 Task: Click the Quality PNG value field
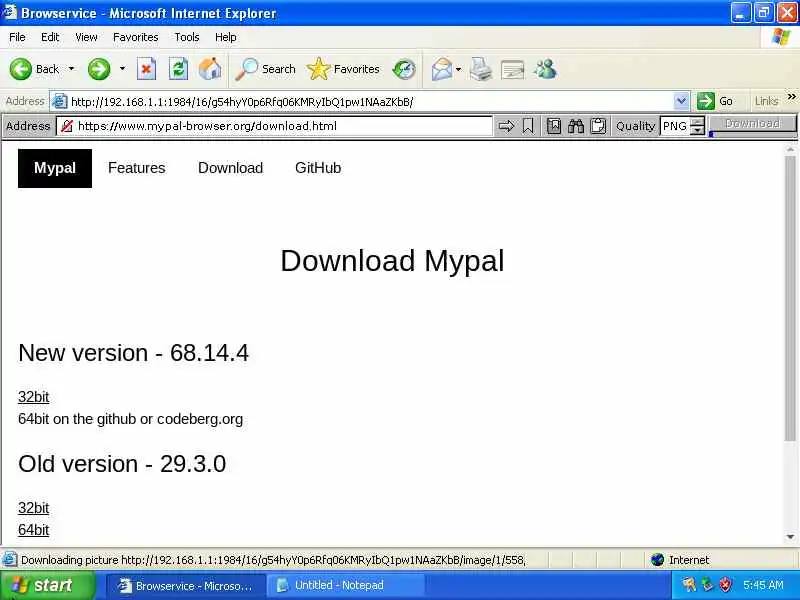[675, 126]
